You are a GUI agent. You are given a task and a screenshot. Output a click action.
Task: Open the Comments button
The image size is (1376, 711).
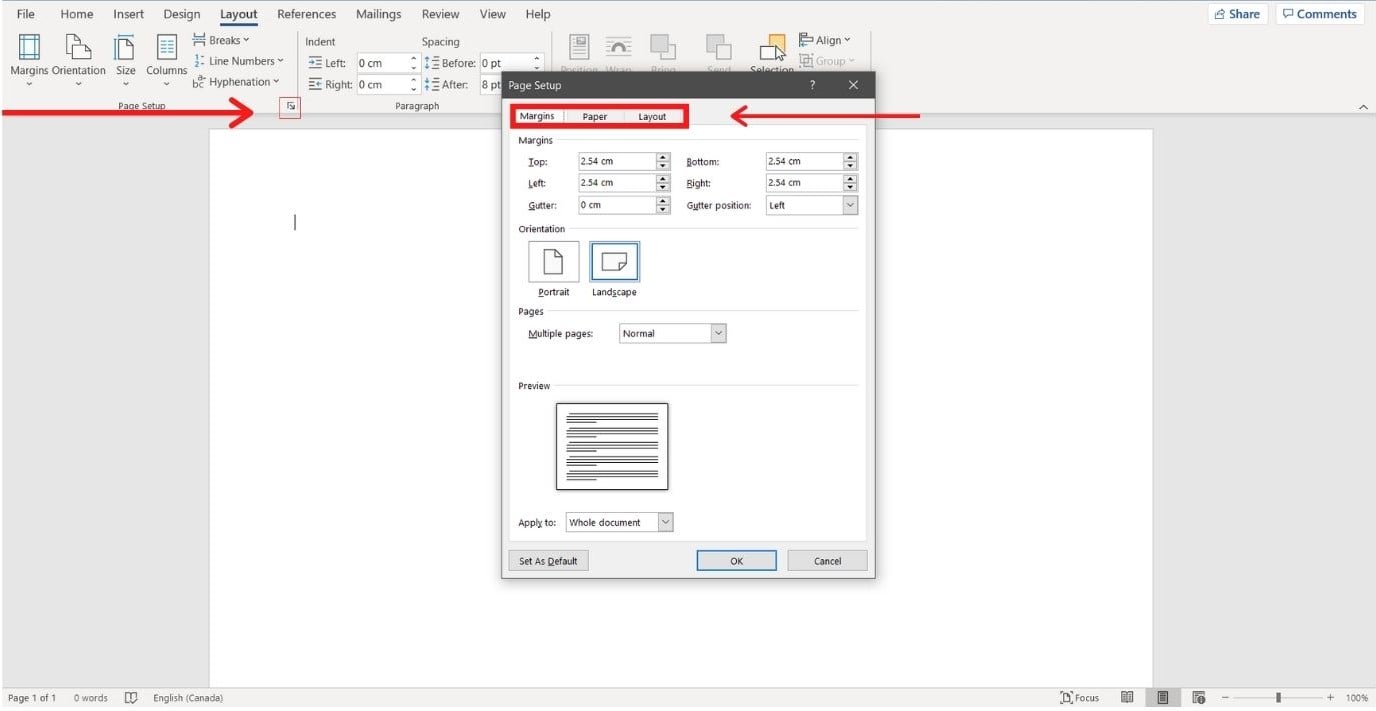click(1319, 14)
